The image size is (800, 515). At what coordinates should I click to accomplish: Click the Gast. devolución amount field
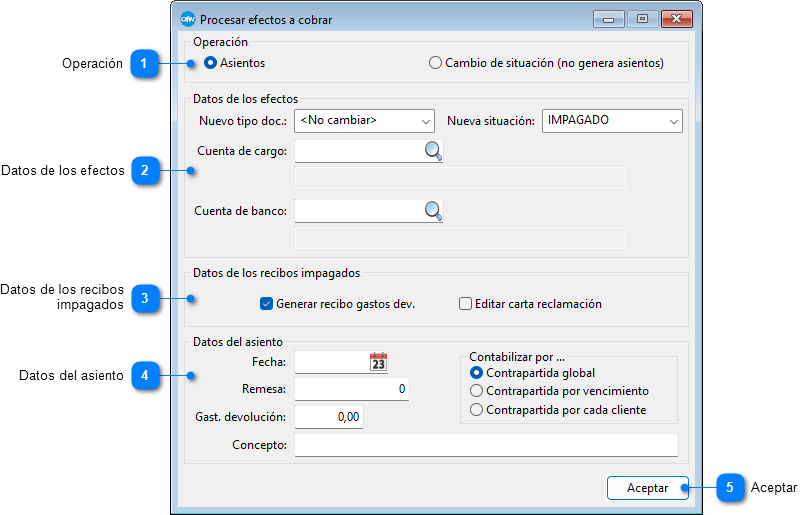[x=328, y=417]
